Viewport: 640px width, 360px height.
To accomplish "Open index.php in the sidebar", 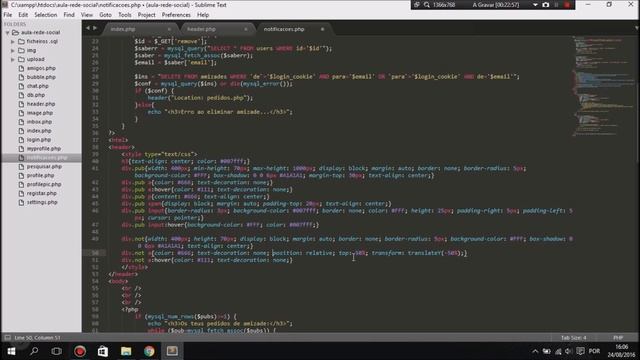I will click(x=39, y=131).
